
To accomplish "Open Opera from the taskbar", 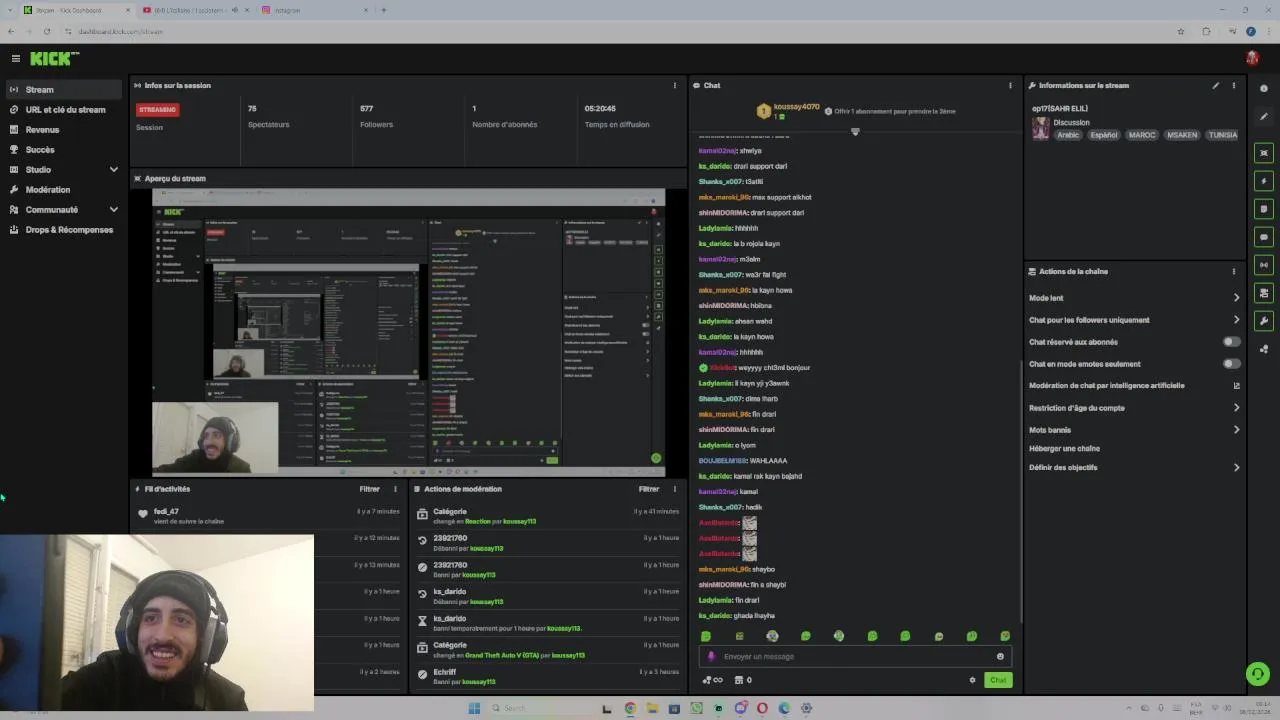I will click(762, 708).
